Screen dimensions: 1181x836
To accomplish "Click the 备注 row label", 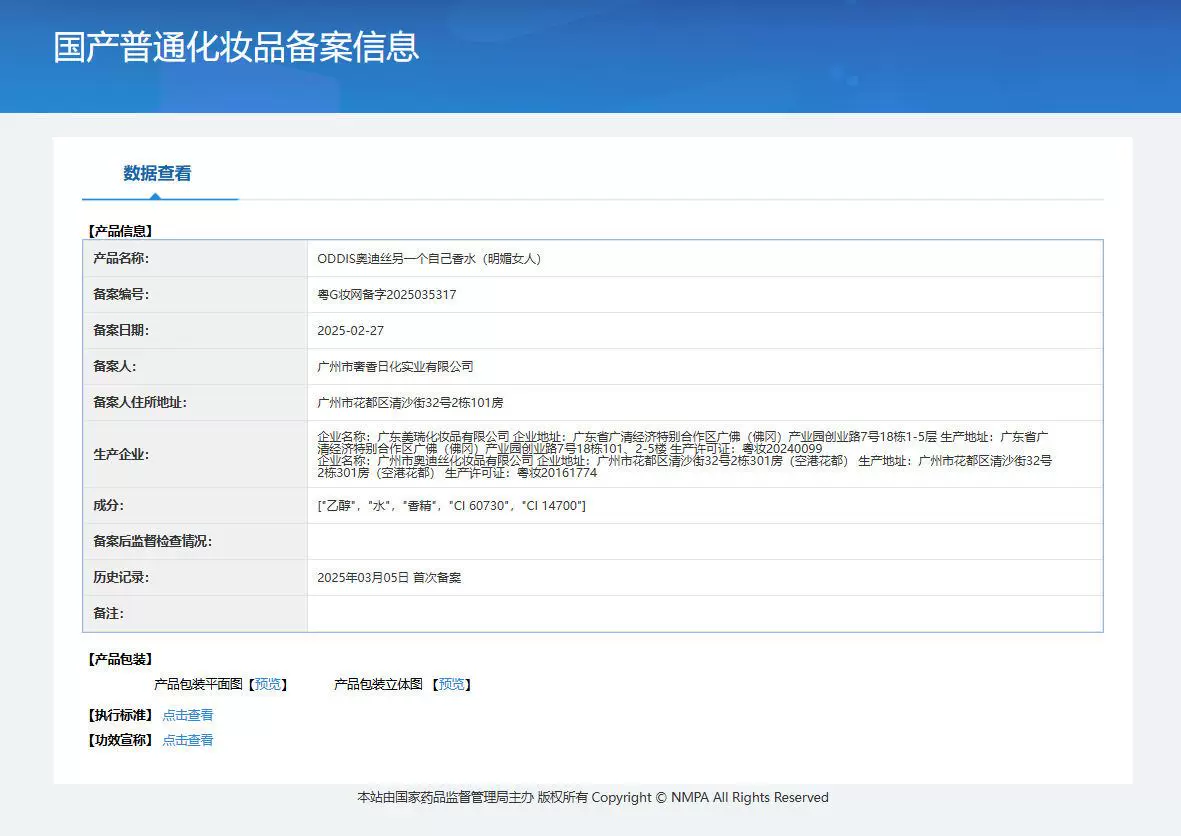I will (x=108, y=614).
